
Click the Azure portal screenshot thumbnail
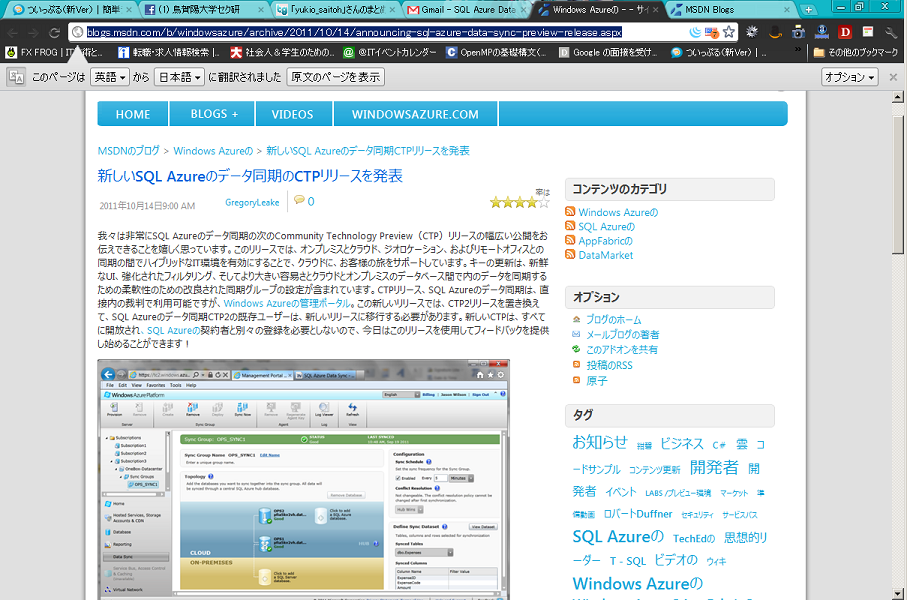tap(302, 480)
